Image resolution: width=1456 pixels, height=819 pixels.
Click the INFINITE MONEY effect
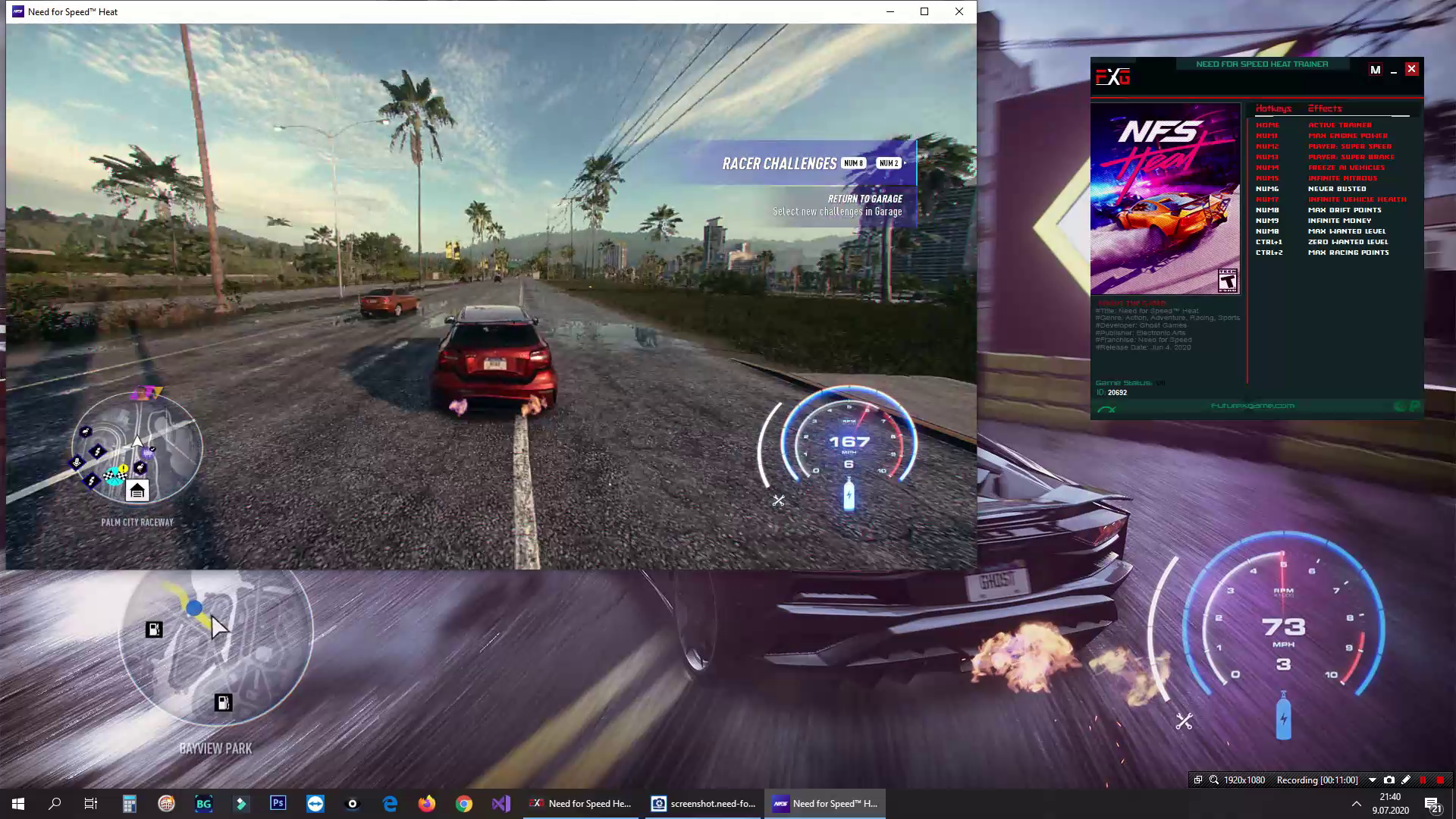[1339, 221]
